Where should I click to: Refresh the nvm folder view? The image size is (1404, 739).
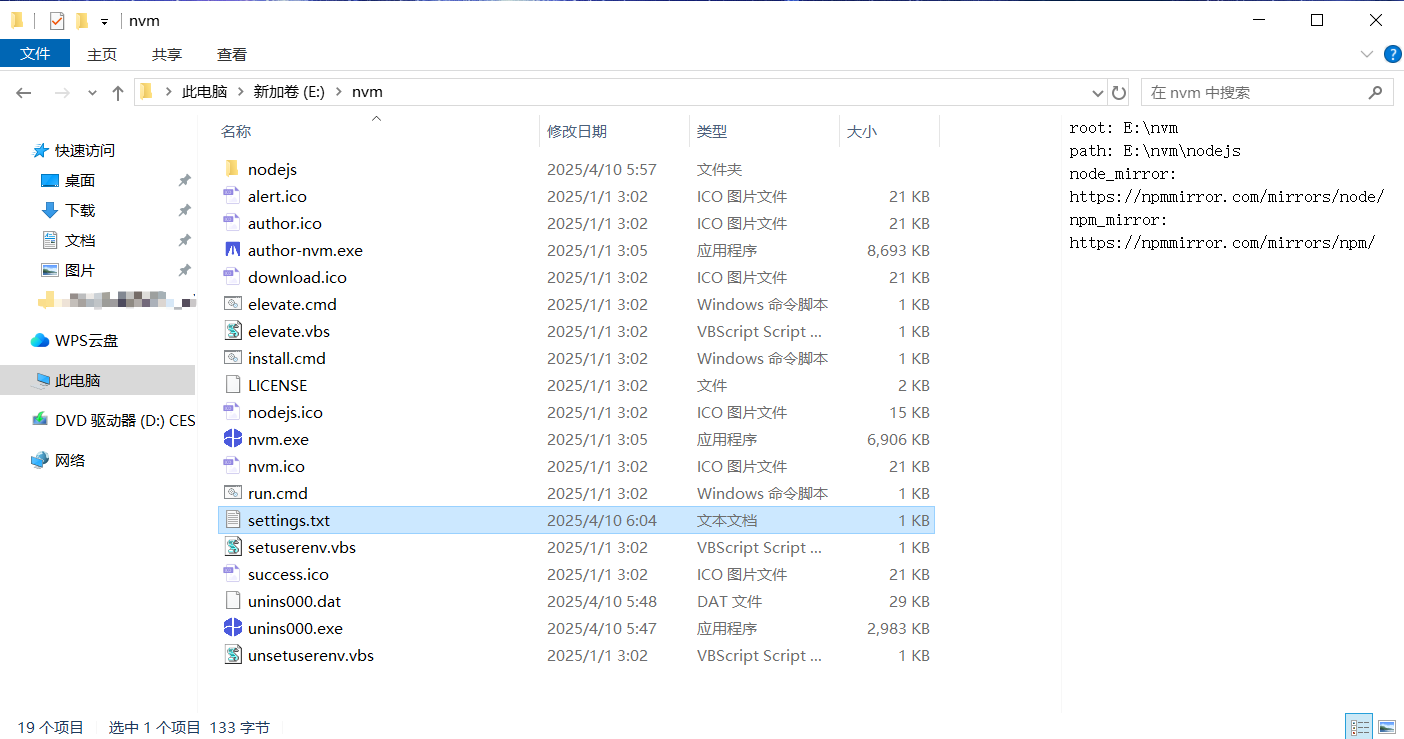(x=1119, y=93)
